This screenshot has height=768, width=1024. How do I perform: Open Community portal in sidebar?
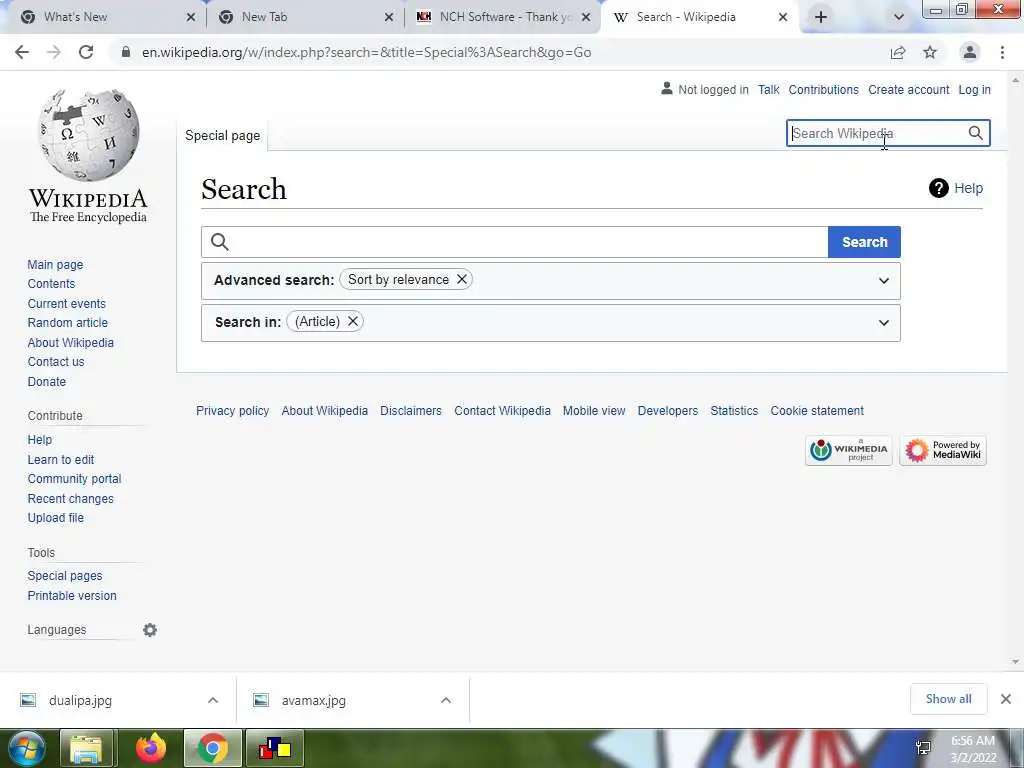pyautogui.click(x=74, y=479)
